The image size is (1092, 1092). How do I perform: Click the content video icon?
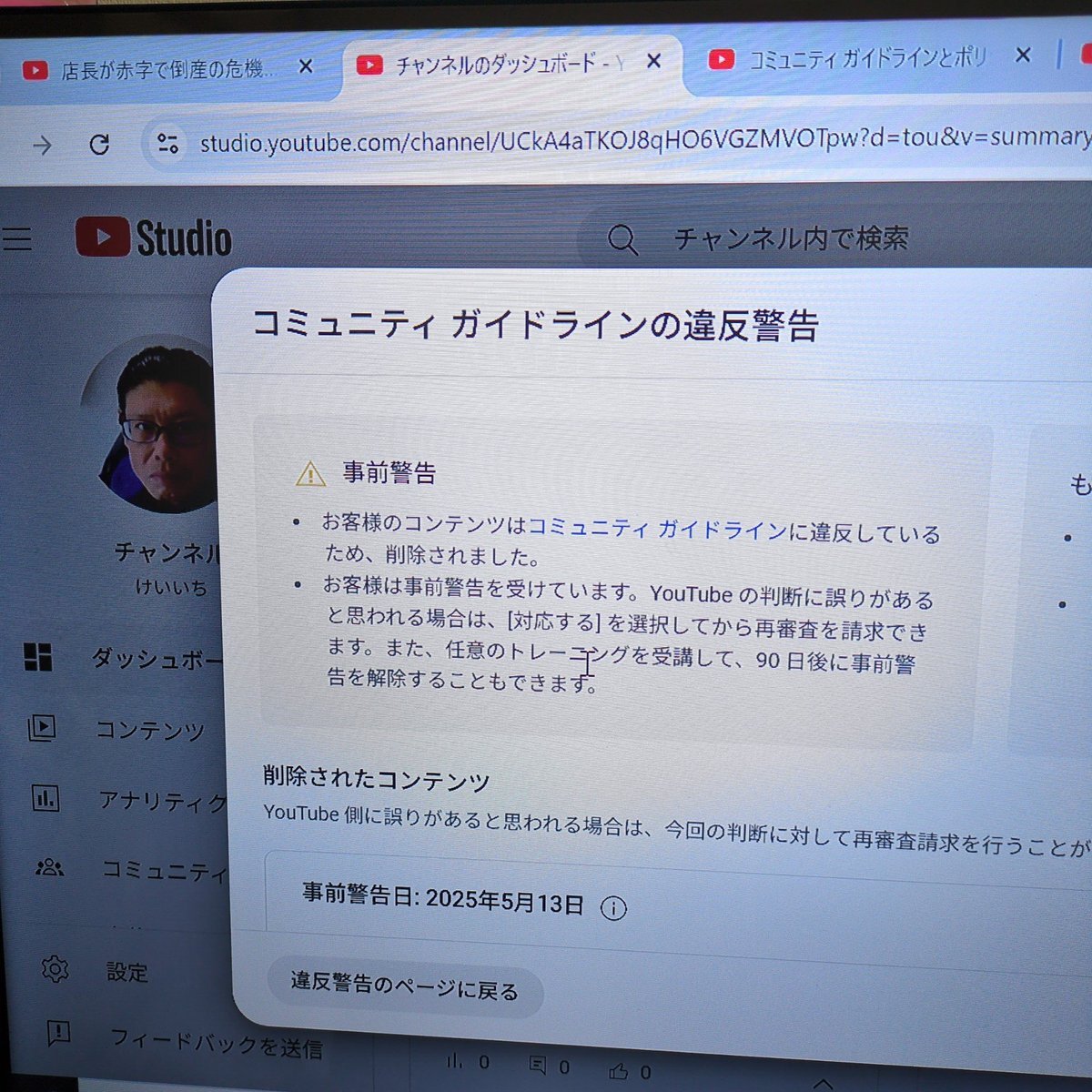[x=42, y=728]
